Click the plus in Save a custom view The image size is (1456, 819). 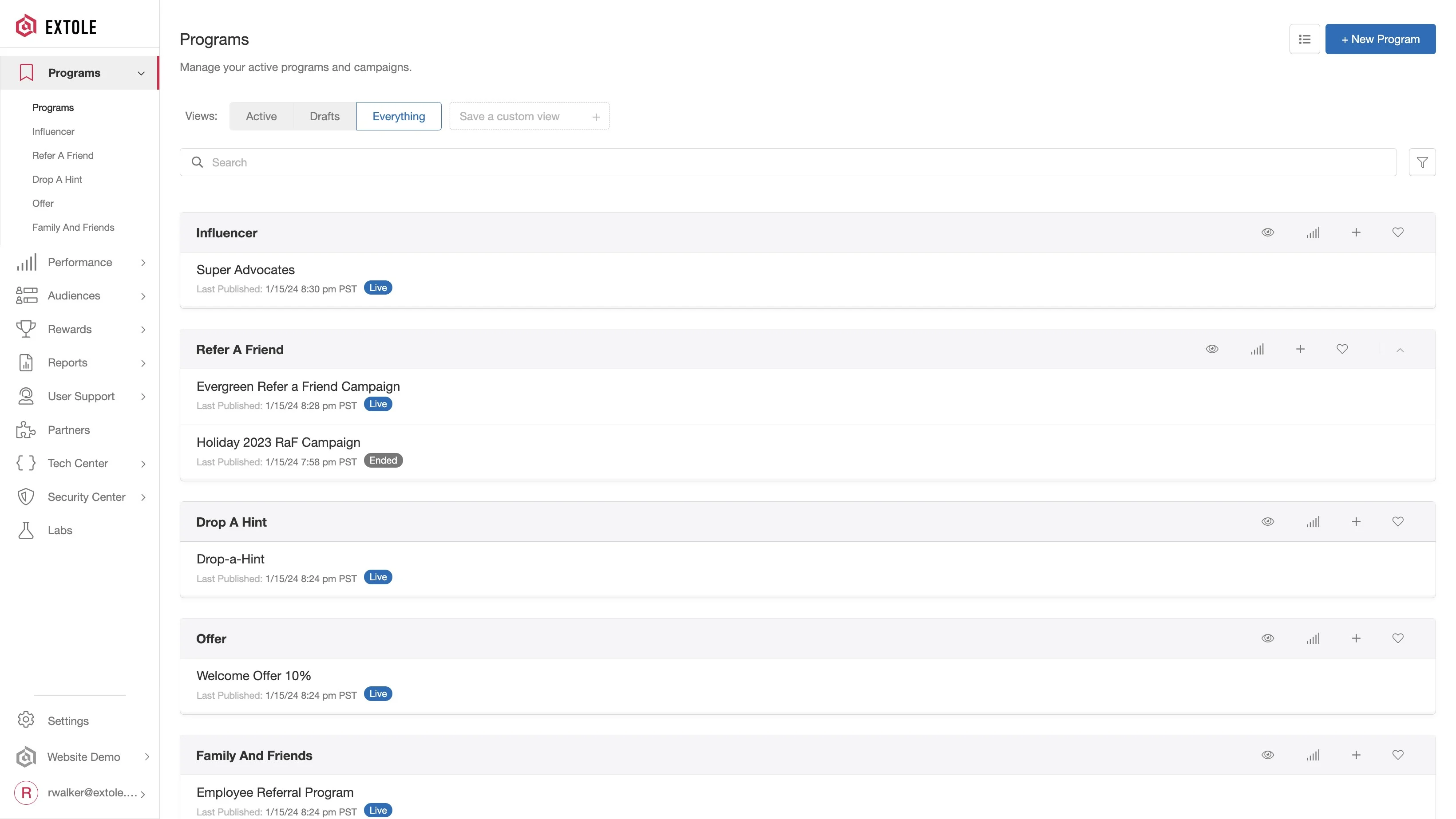(596, 117)
